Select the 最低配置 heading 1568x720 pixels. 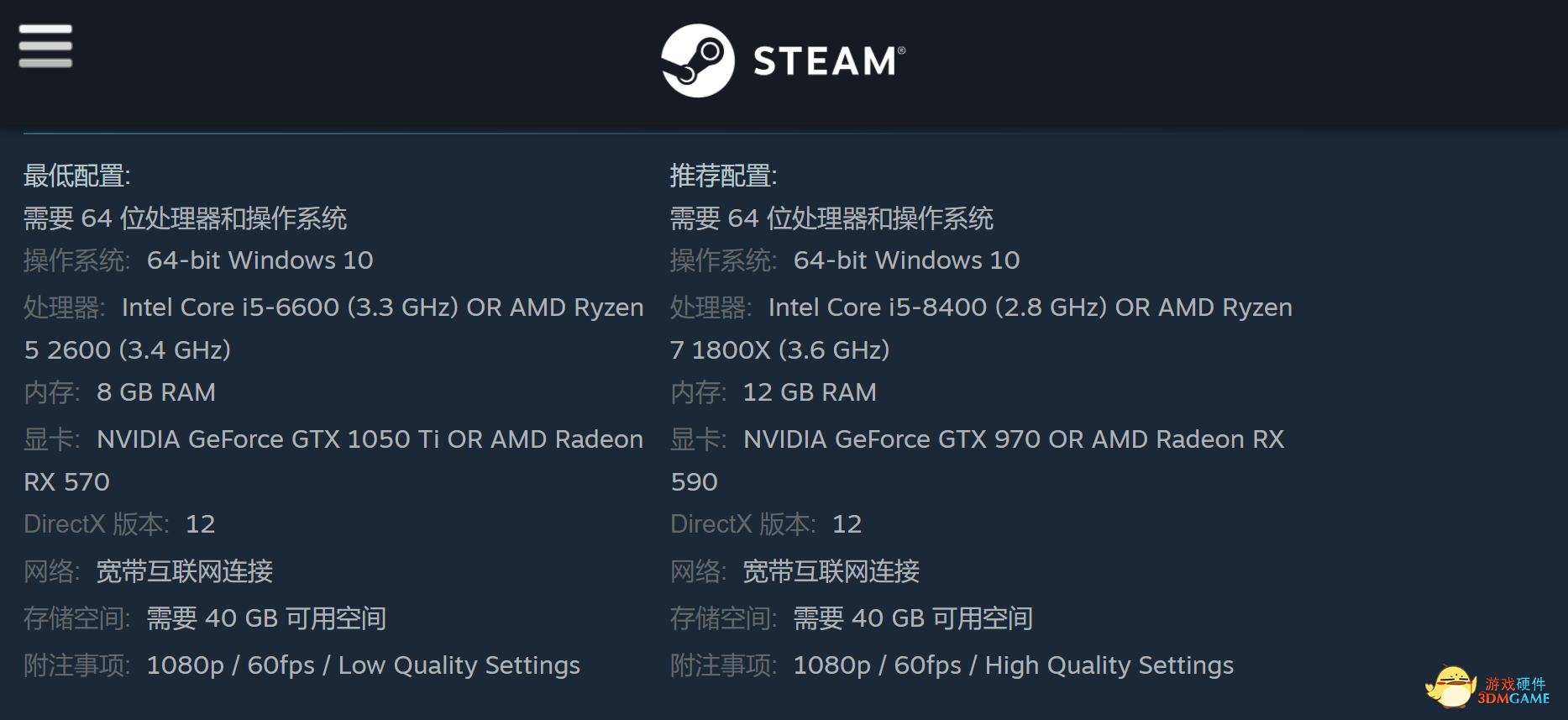coord(77,176)
